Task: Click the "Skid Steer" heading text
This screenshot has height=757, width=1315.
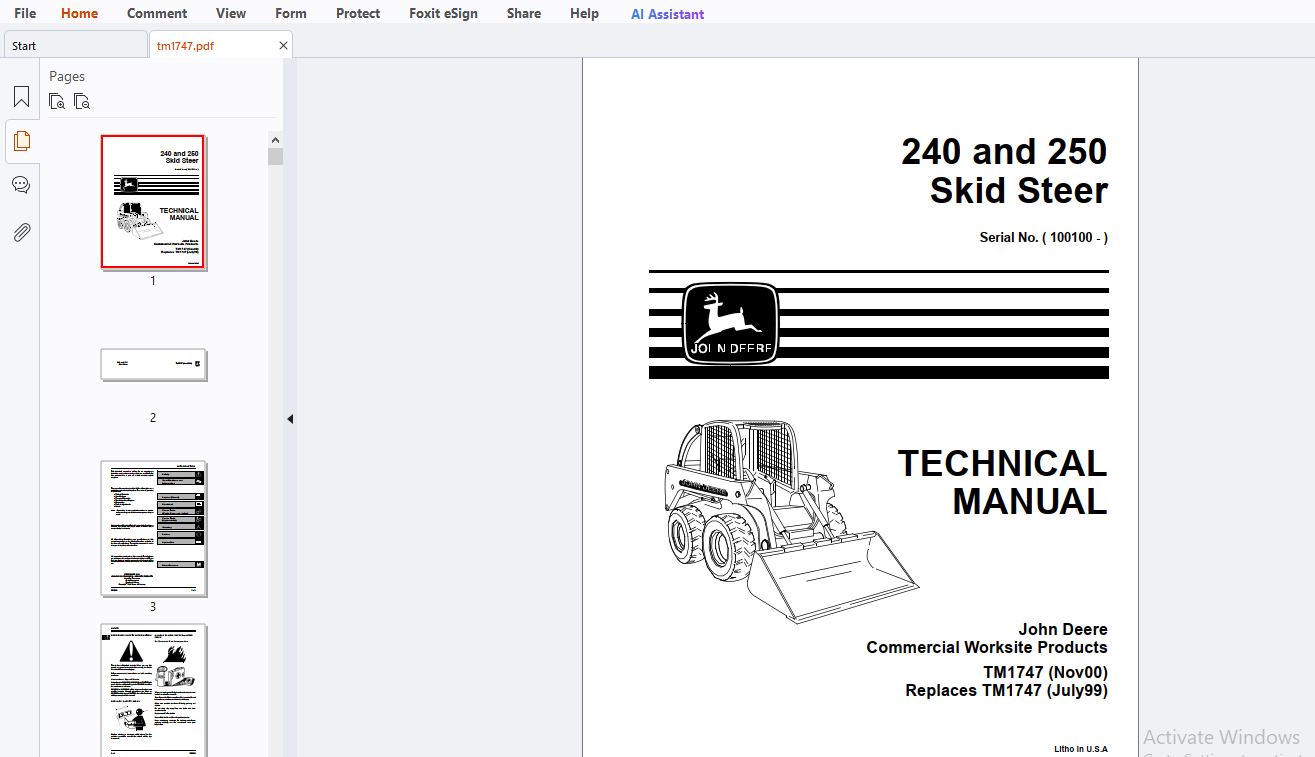Action: [1018, 191]
